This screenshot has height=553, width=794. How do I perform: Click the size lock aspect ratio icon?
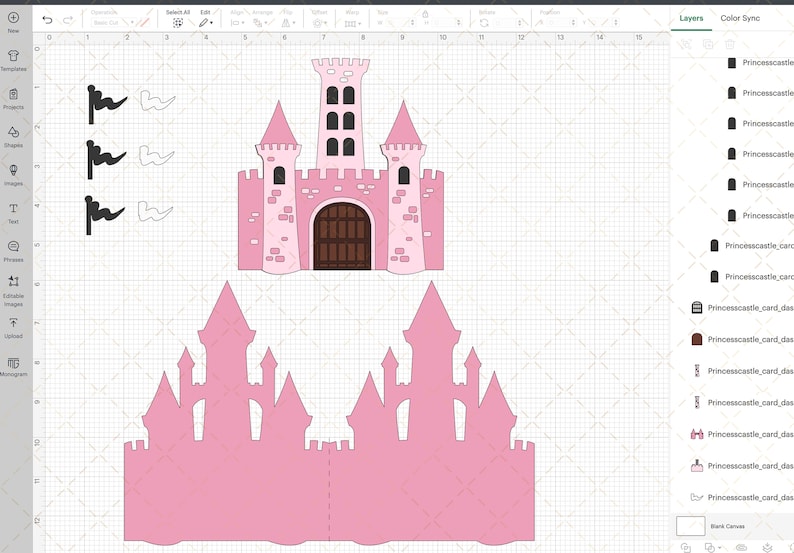click(x=425, y=14)
